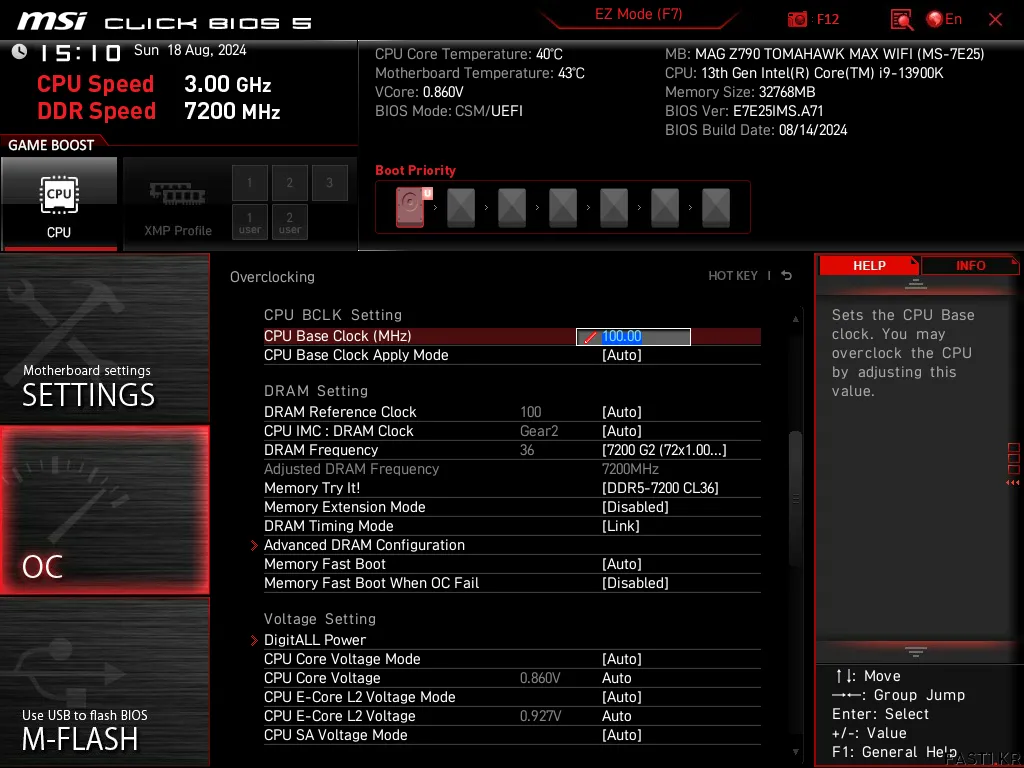Open the BIOS search magnifier icon
Screen dimensions: 1024x768
pos(901,20)
